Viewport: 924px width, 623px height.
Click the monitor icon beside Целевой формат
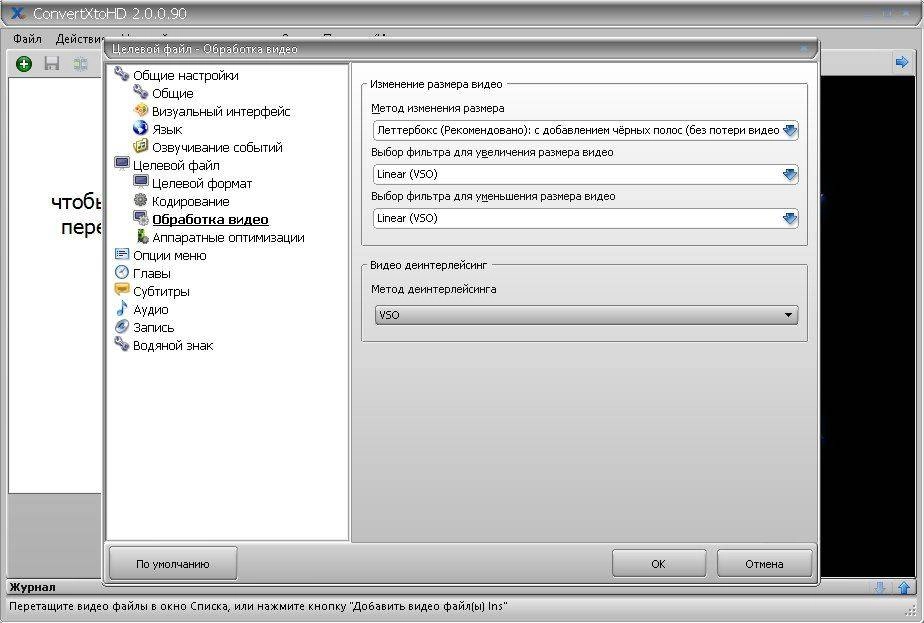[x=140, y=182]
